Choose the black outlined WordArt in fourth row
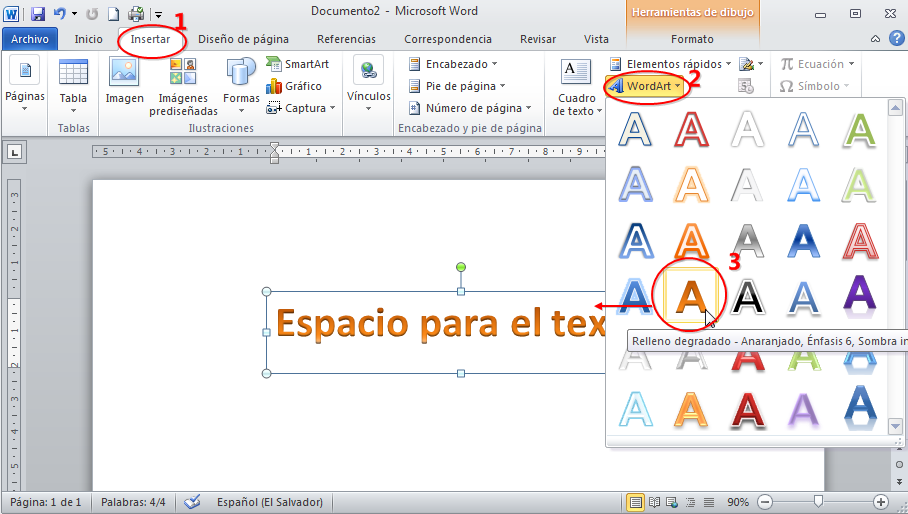 pyautogui.click(x=747, y=297)
